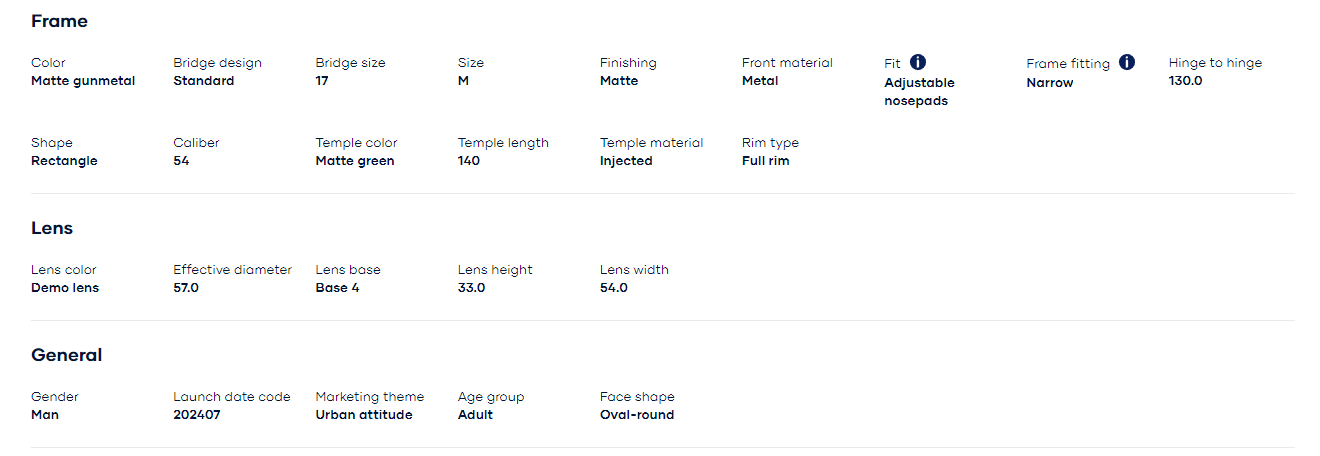Click the Effective diameter 57.0 value
The height and width of the screenshot is (456, 1320).
click(x=186, y=288)
